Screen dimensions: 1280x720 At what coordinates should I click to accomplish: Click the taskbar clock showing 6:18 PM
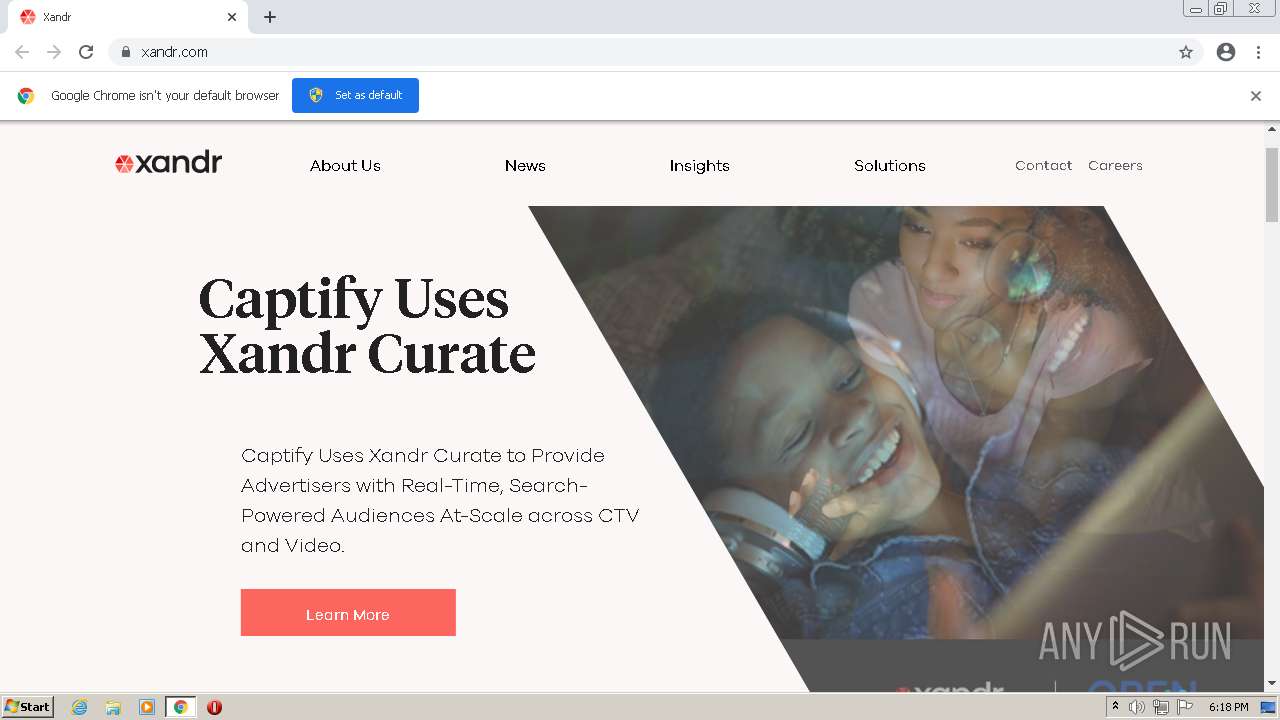(1228, 707)
